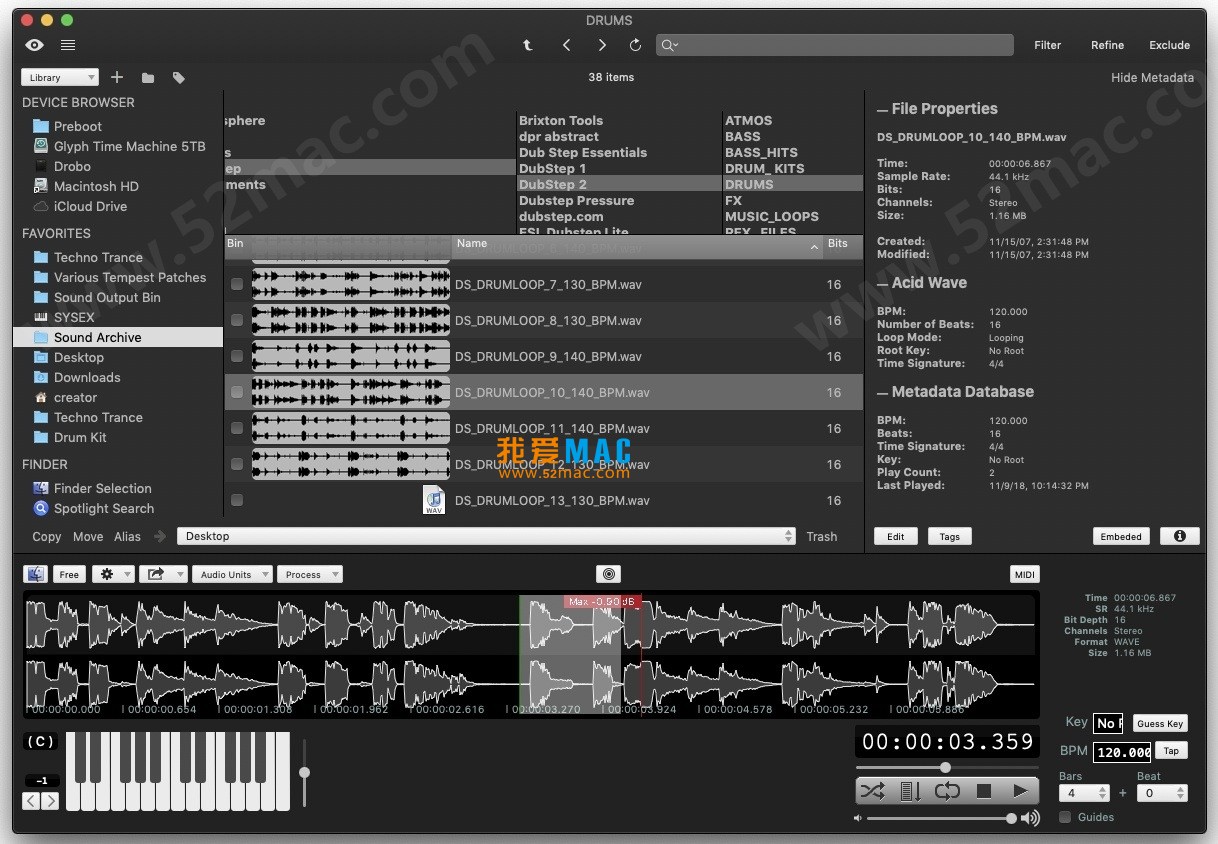Stop audio playback

coord(984,791)
